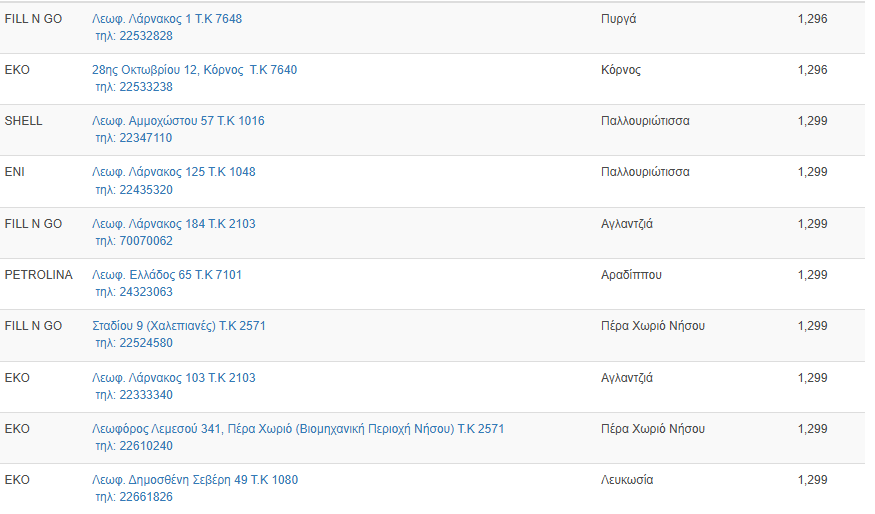The height and width of the screenshot is (514, 875).
Task: Click phone number 22610240
Action: [x=134, y=446]
